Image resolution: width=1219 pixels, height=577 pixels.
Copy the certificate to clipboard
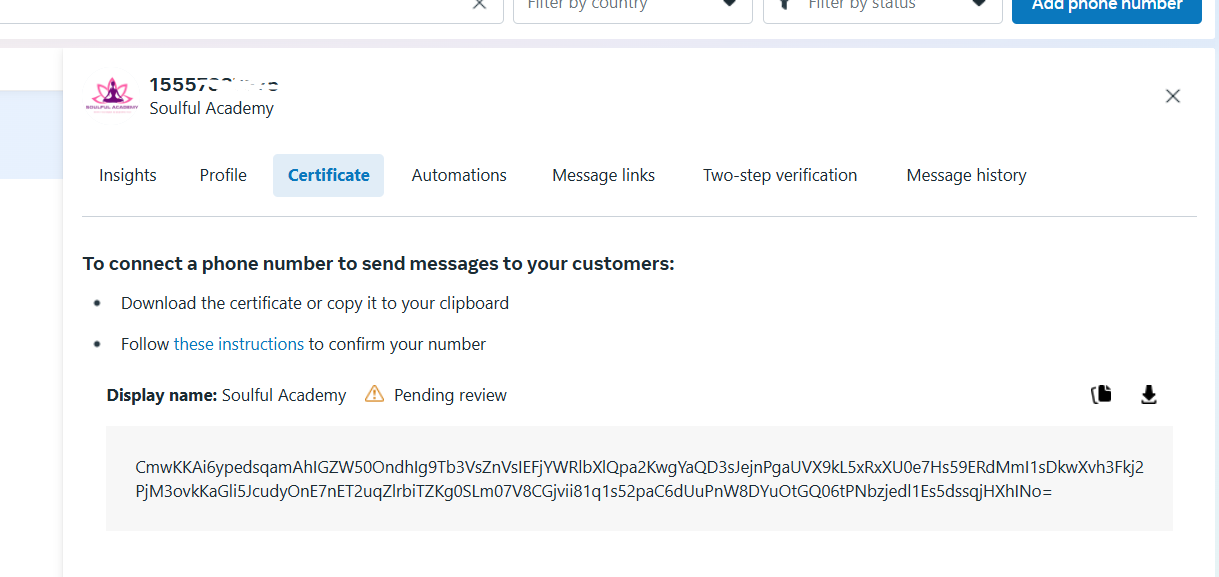[x=1101, y=394]
